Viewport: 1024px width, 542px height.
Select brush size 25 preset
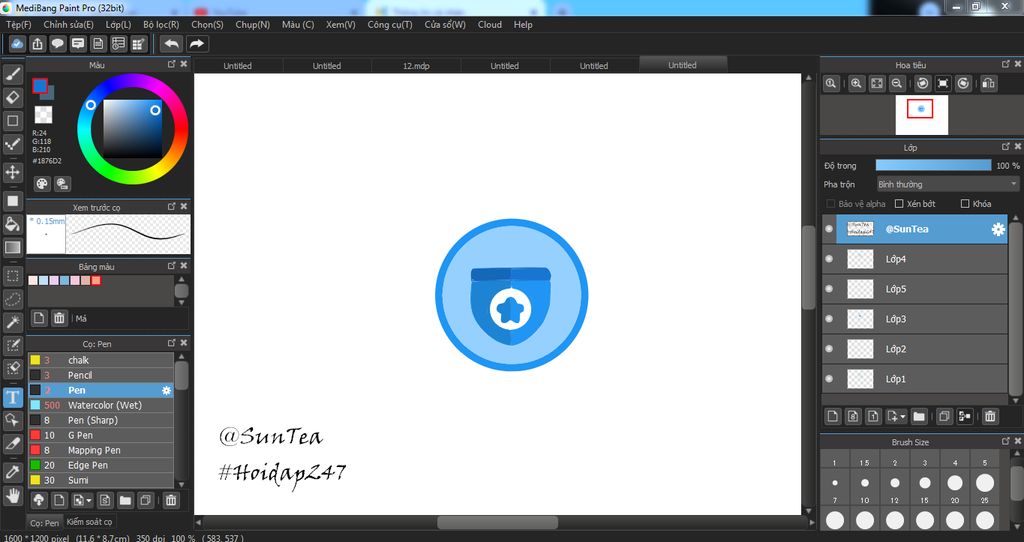coord(985,520)
